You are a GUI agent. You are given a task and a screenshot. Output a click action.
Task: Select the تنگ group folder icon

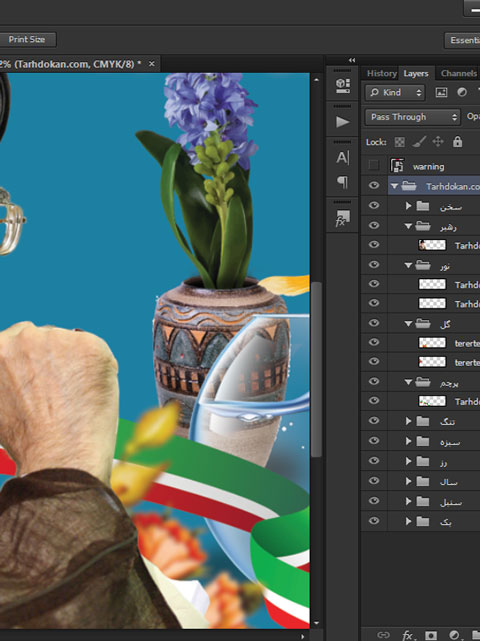coord(423,421)
